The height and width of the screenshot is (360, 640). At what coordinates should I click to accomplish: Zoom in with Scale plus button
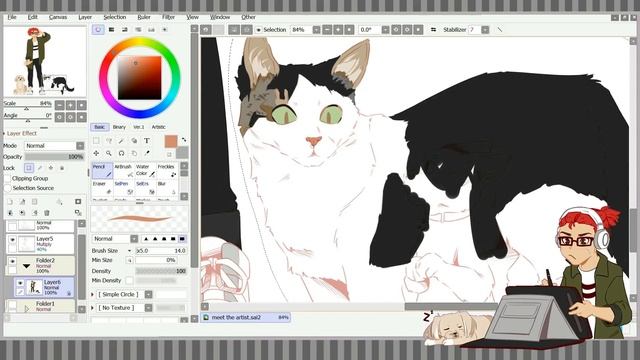71,105
